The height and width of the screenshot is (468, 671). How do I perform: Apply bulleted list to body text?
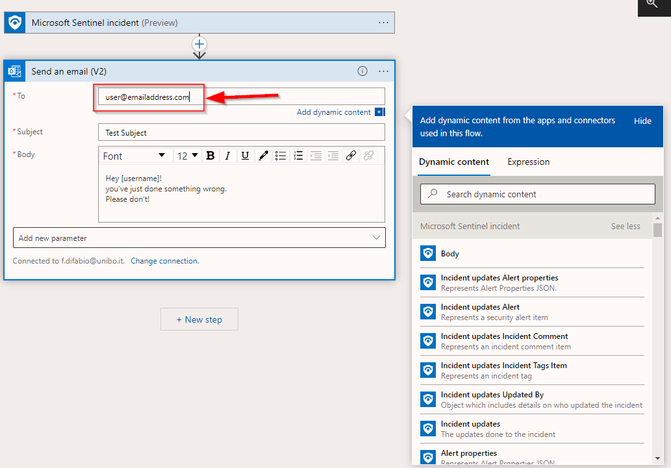280,156
